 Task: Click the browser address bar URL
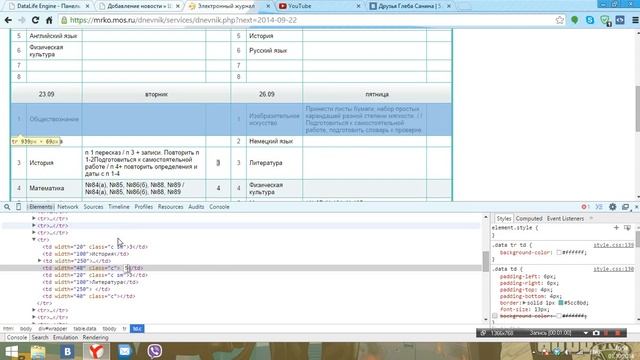click(x=183, y=20)
